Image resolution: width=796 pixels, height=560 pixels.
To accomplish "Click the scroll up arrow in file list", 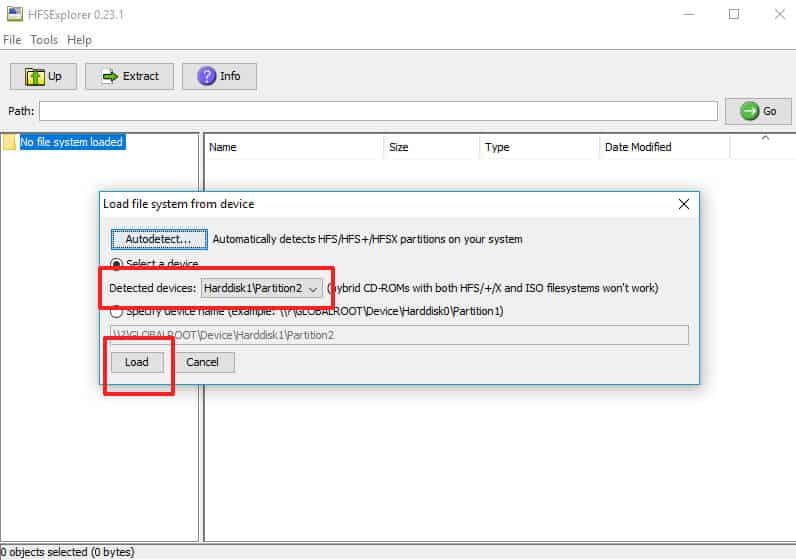I will point(765,139).
